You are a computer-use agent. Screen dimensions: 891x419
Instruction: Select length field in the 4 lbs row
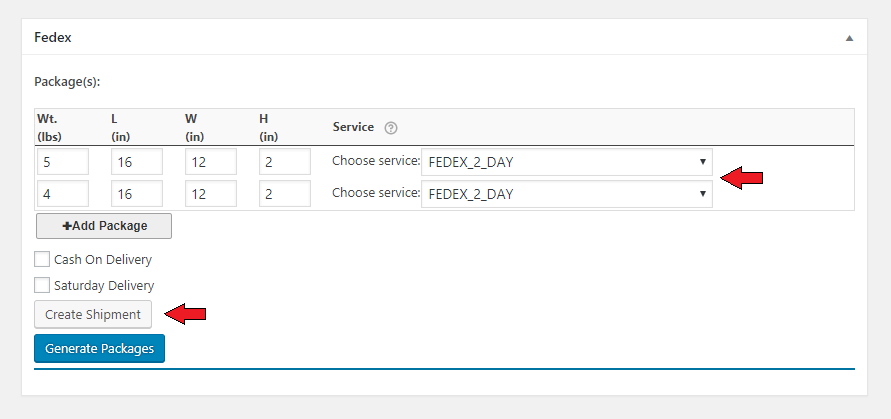click(x=137, y=194)
